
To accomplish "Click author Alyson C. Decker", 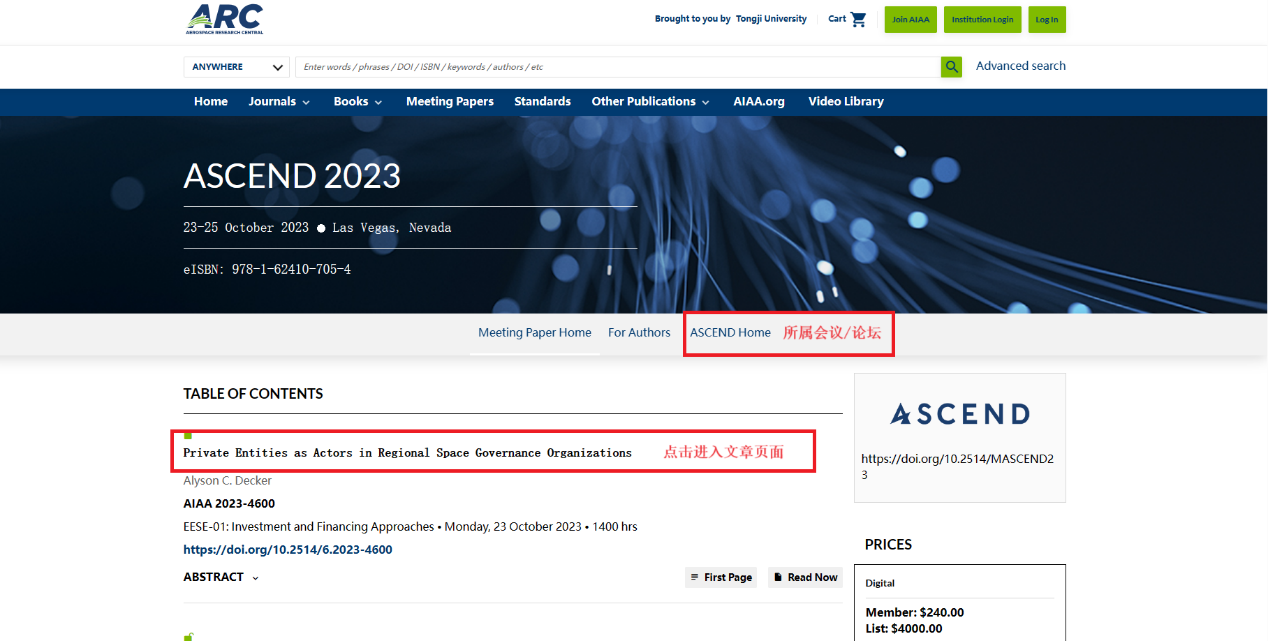I will (x=227, y=481).
